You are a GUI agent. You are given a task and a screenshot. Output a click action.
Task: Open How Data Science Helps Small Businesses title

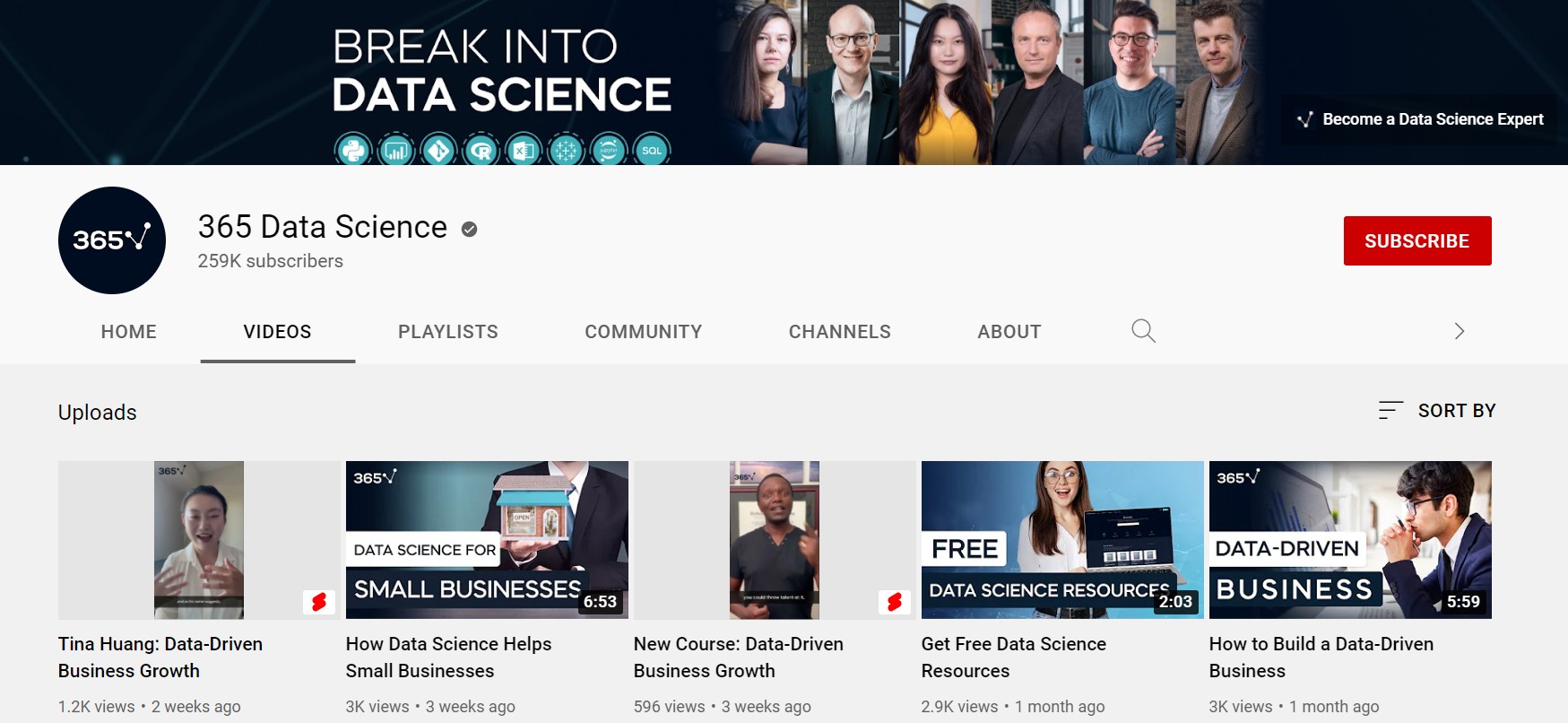coord(448,658)
